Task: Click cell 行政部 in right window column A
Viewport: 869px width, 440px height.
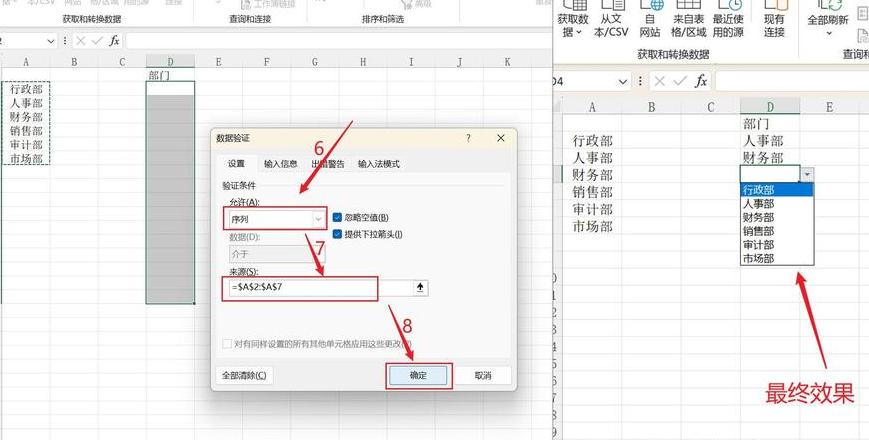Action: coord(592,141)
